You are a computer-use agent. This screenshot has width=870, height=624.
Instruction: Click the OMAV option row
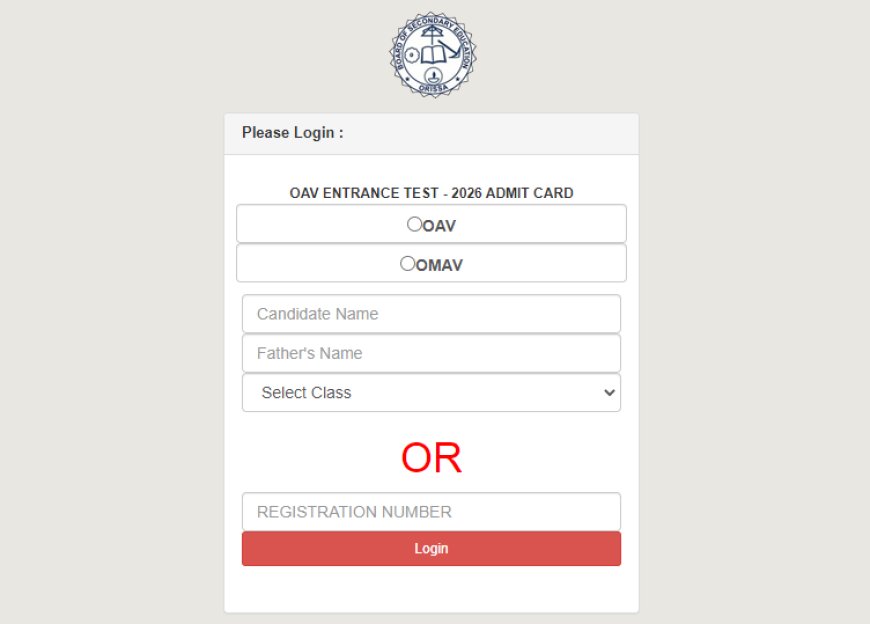click(431, 262)
